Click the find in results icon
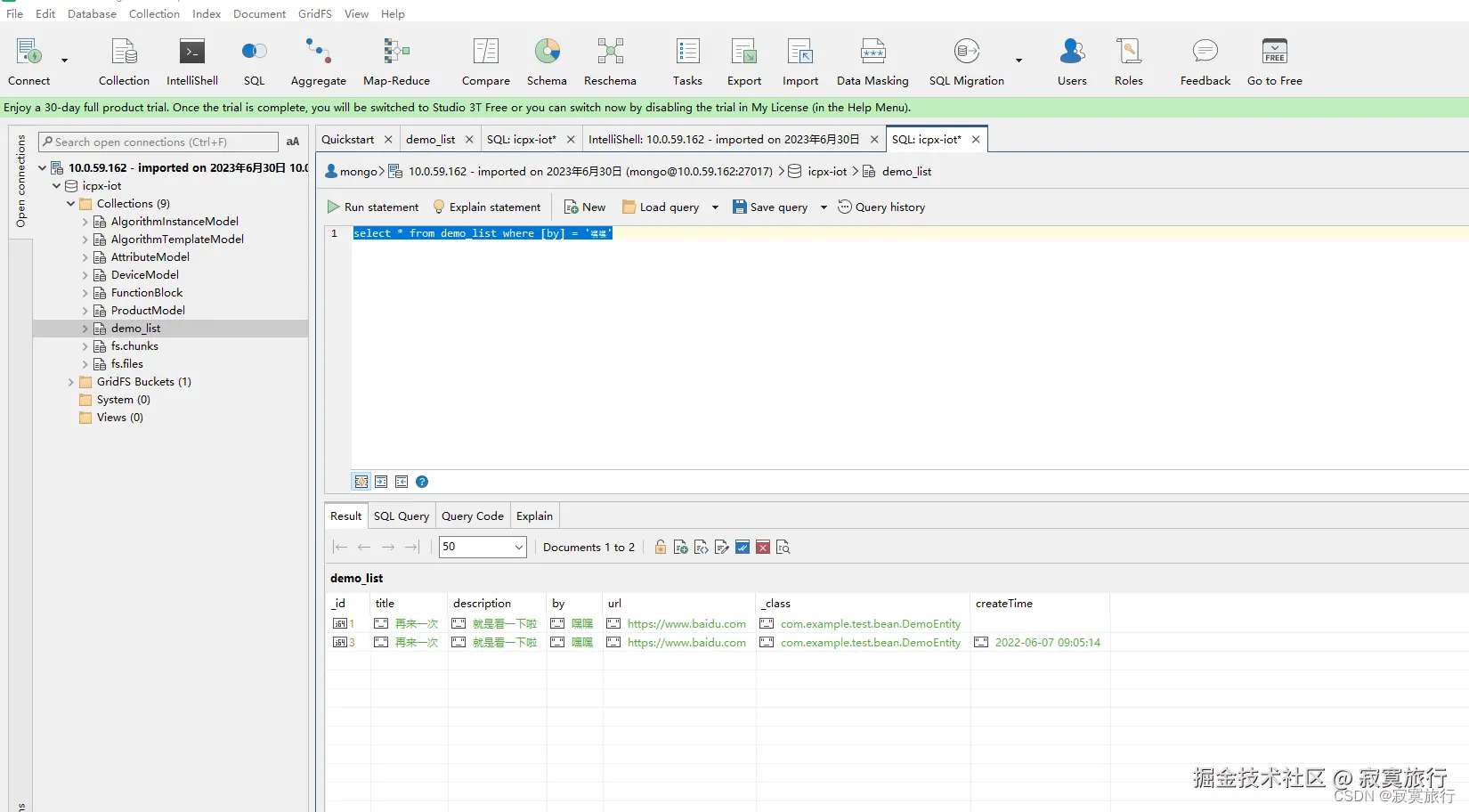Viewport: 1469px width, 812px height. tap(783, 547)
